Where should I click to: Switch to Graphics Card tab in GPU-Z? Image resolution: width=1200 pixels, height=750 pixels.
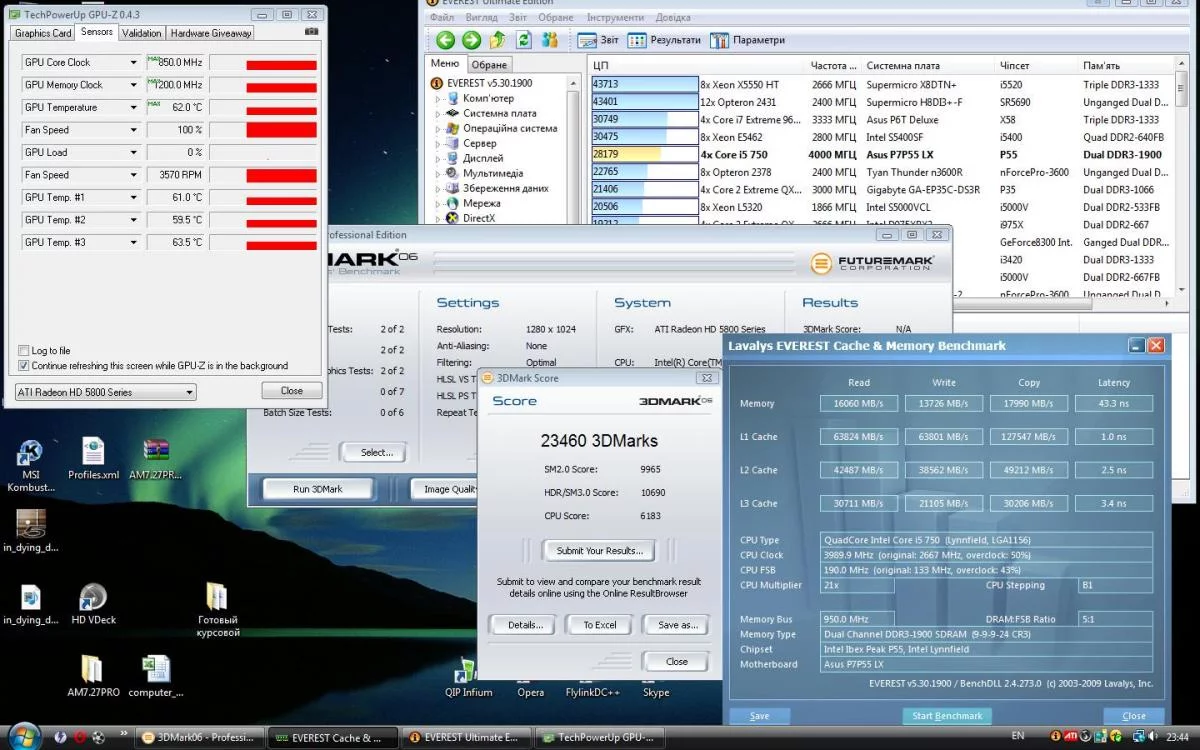(x=43, y=33)
